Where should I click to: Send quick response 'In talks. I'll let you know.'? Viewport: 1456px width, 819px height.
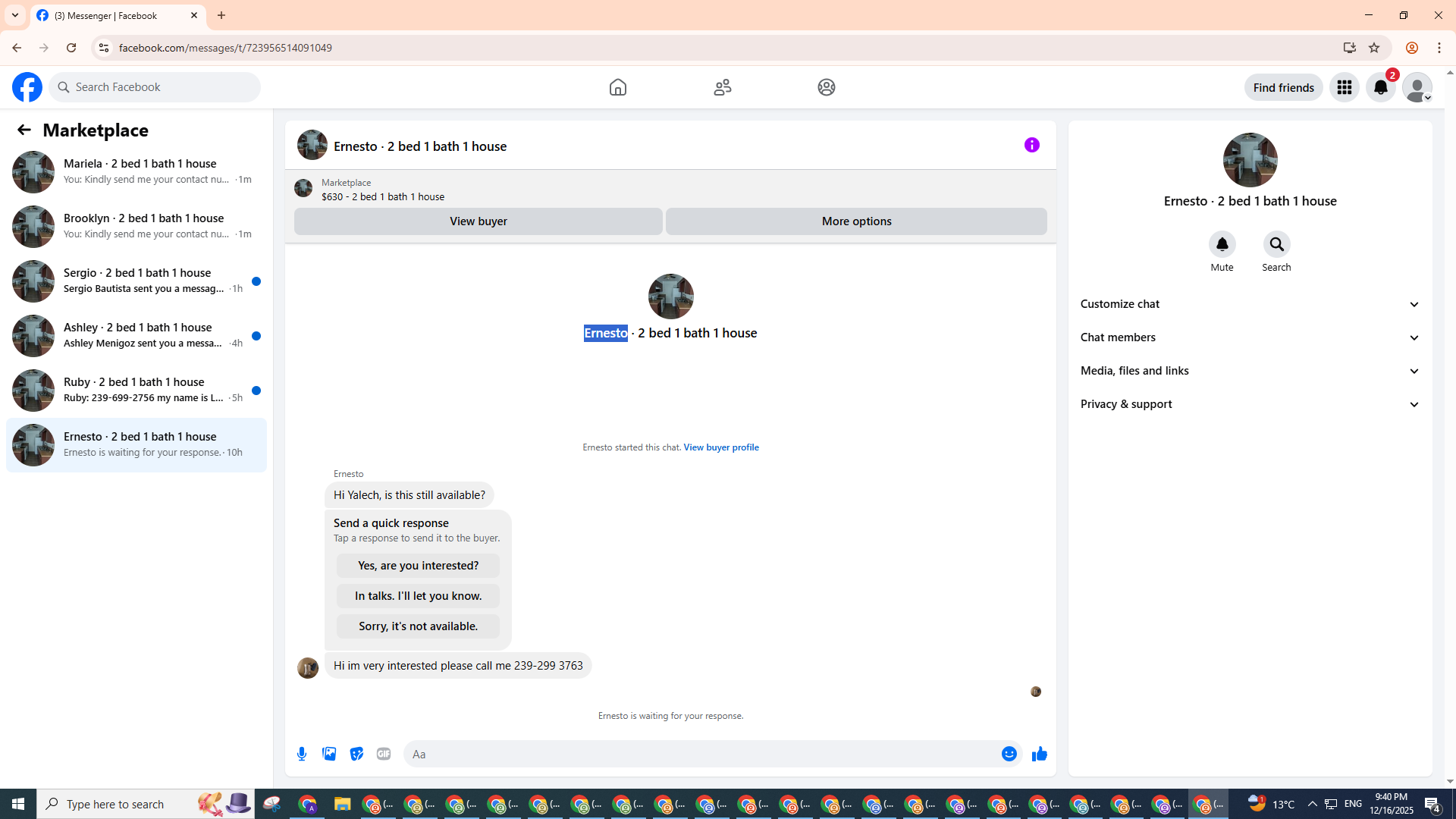point(419,596)
